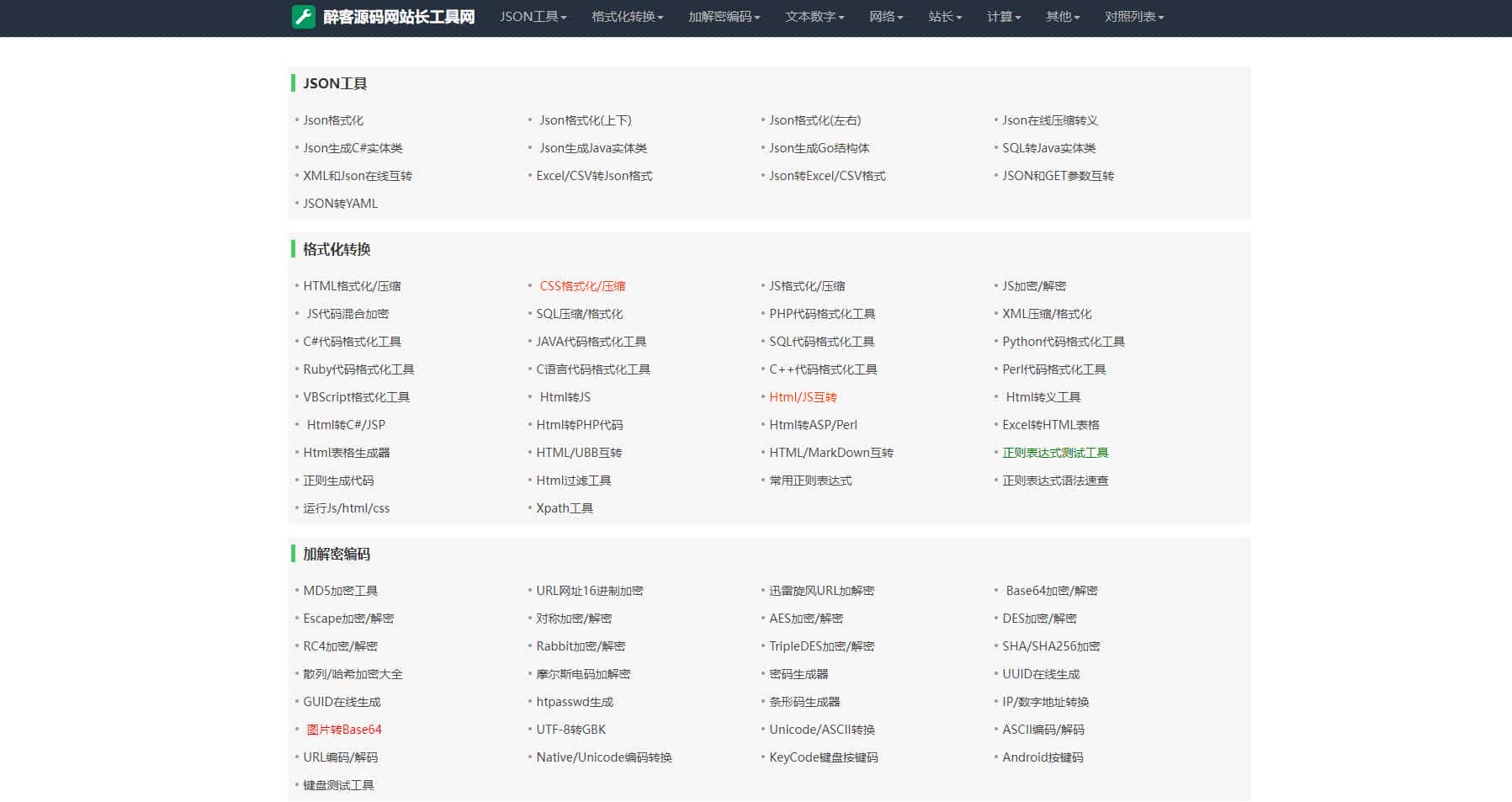This screenshot has width=1512, height=802.
Task: Open Json格式化(左右) tool
Action: coord(815,120)
